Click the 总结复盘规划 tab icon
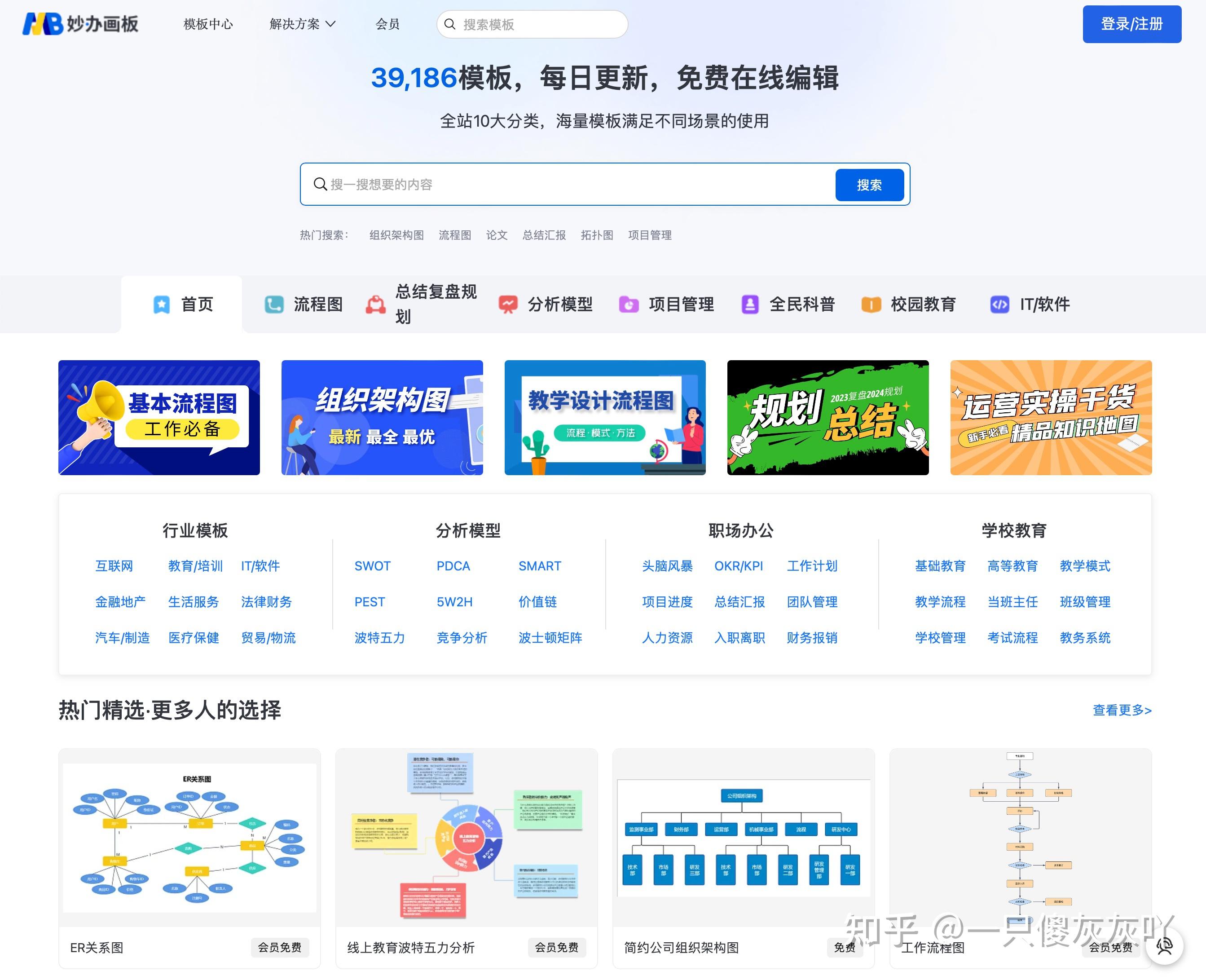 pos(375,304)
